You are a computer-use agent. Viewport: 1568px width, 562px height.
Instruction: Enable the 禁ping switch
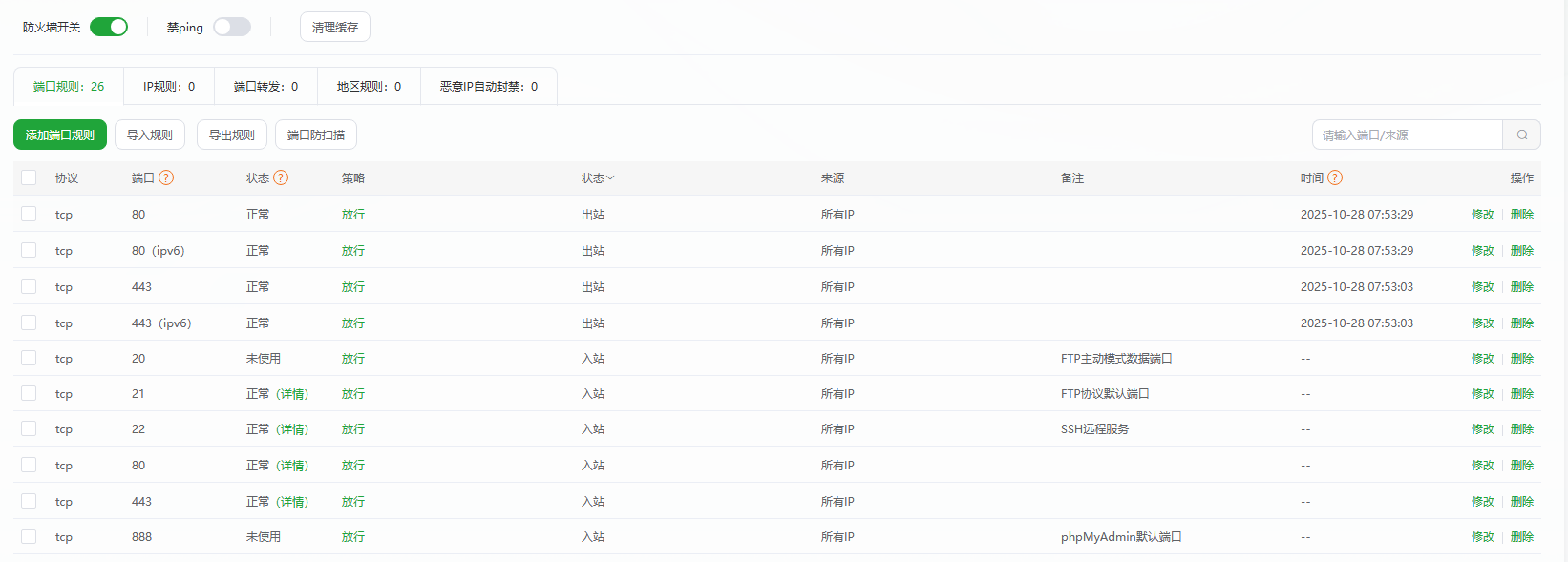coord(232,27)
